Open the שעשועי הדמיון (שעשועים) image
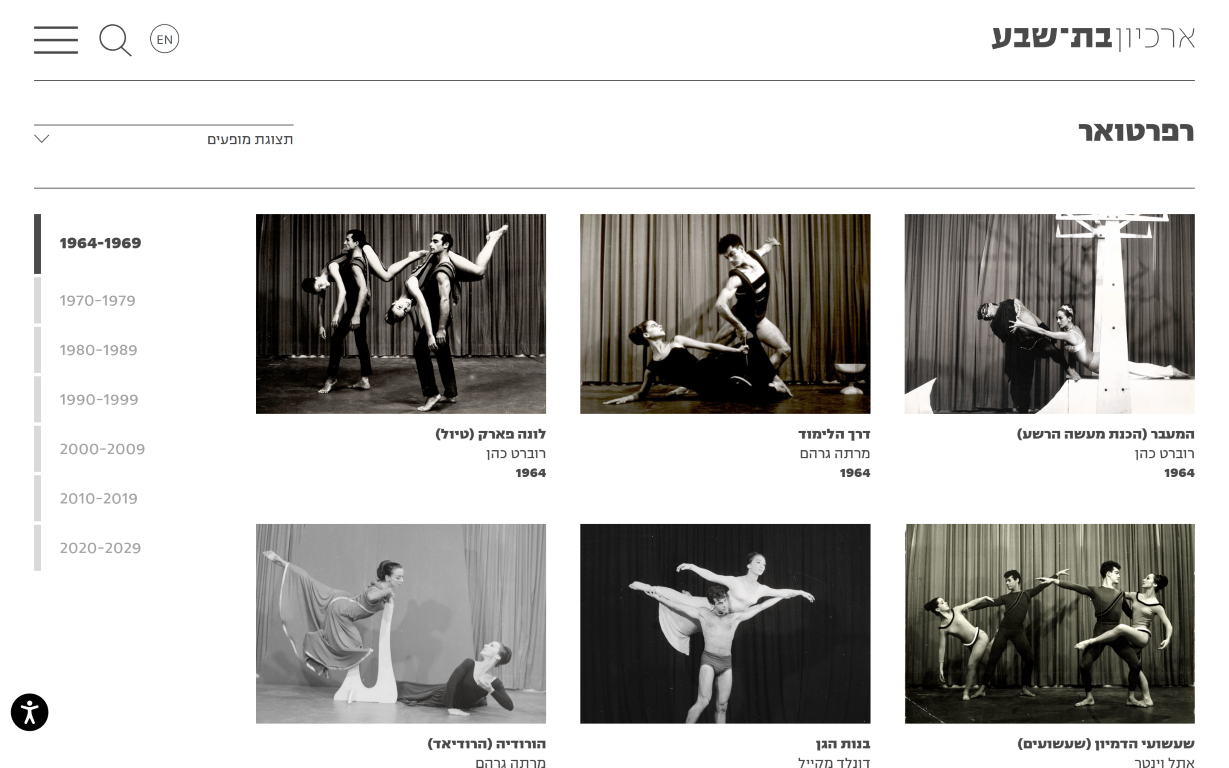 (x=1049, y=623)
